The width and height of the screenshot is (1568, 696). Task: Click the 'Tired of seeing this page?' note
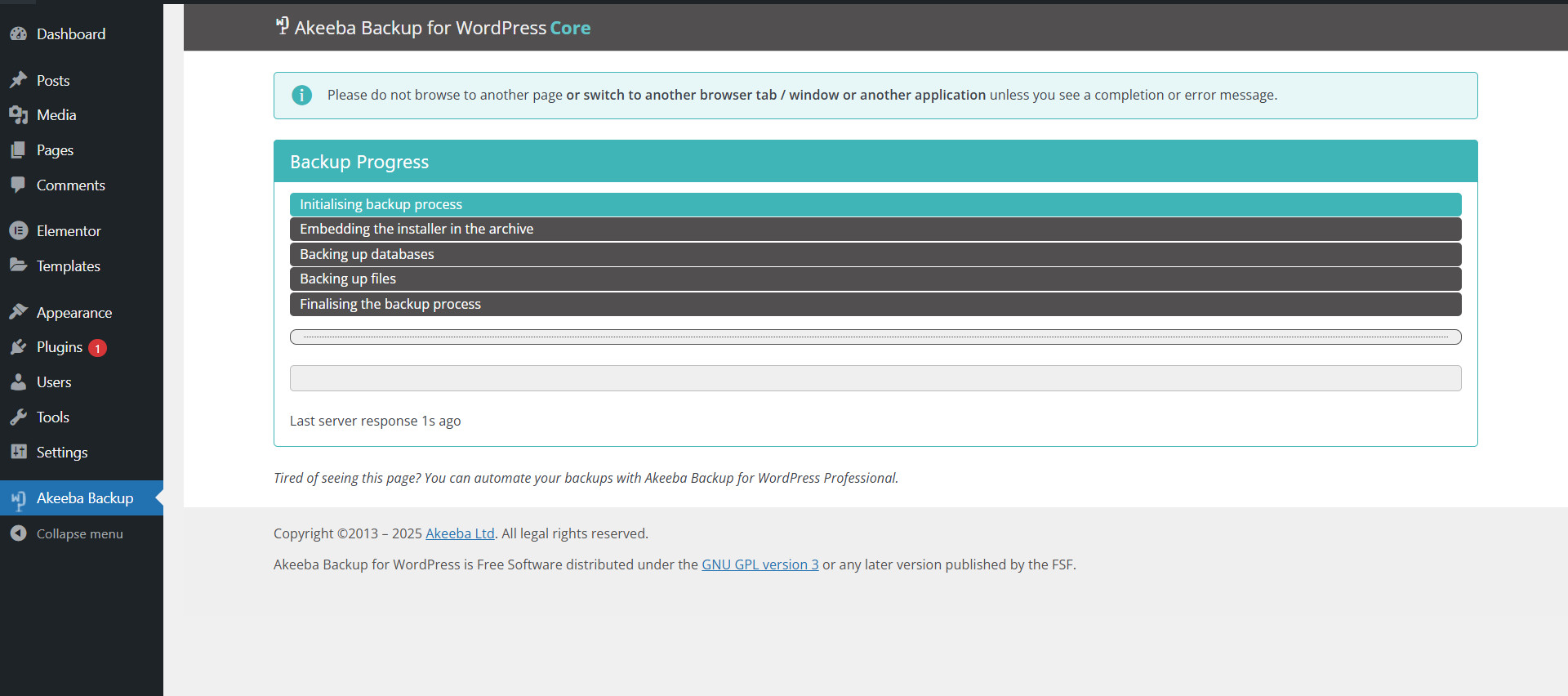586,478
